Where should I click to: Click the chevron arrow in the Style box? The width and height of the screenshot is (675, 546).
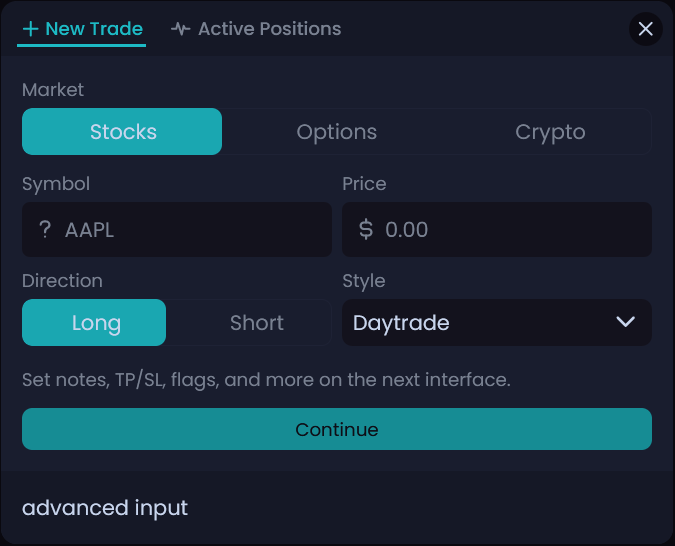click(x=626, y=322)
